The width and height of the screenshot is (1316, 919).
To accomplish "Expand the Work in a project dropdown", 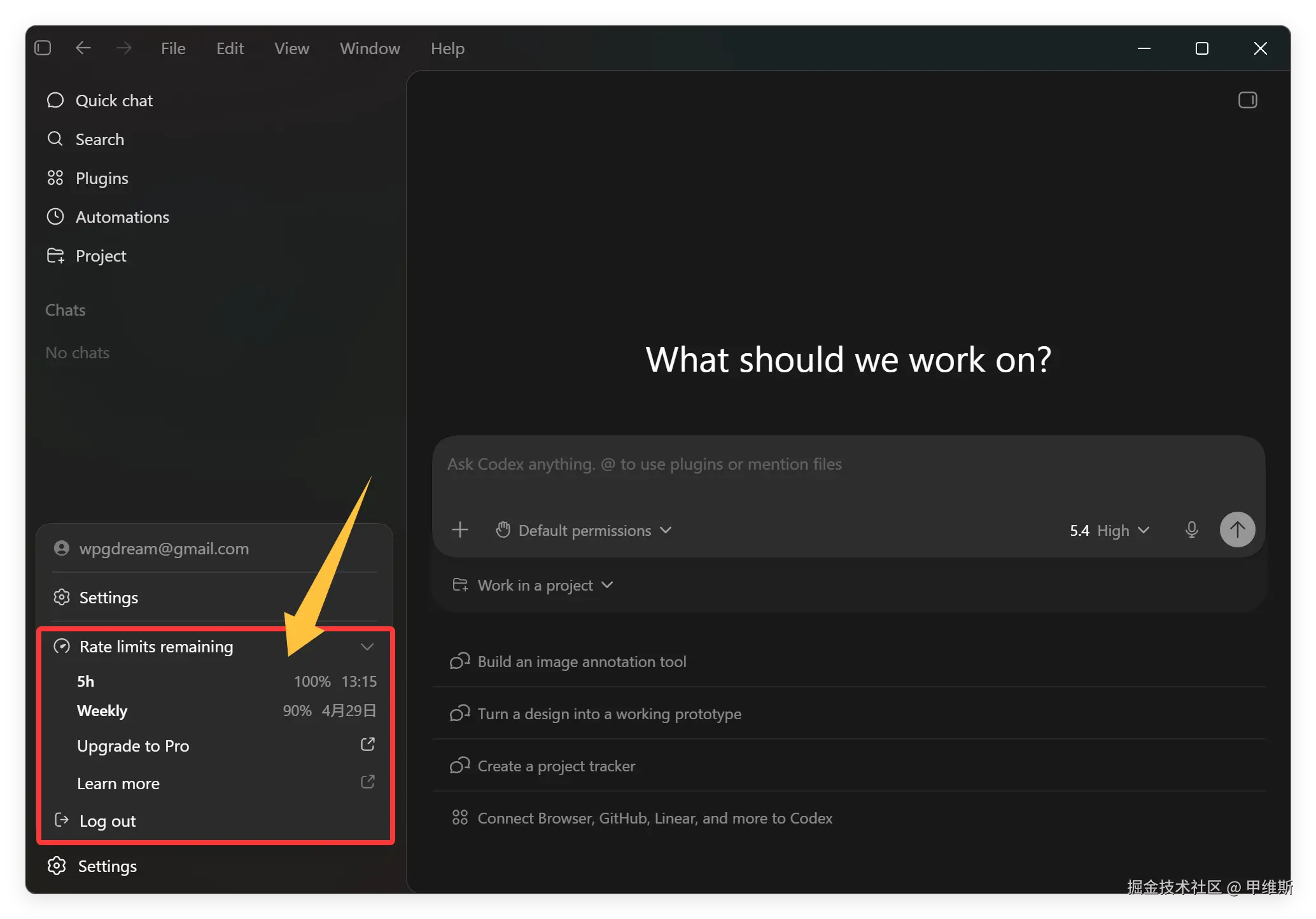I will [533, 585].
